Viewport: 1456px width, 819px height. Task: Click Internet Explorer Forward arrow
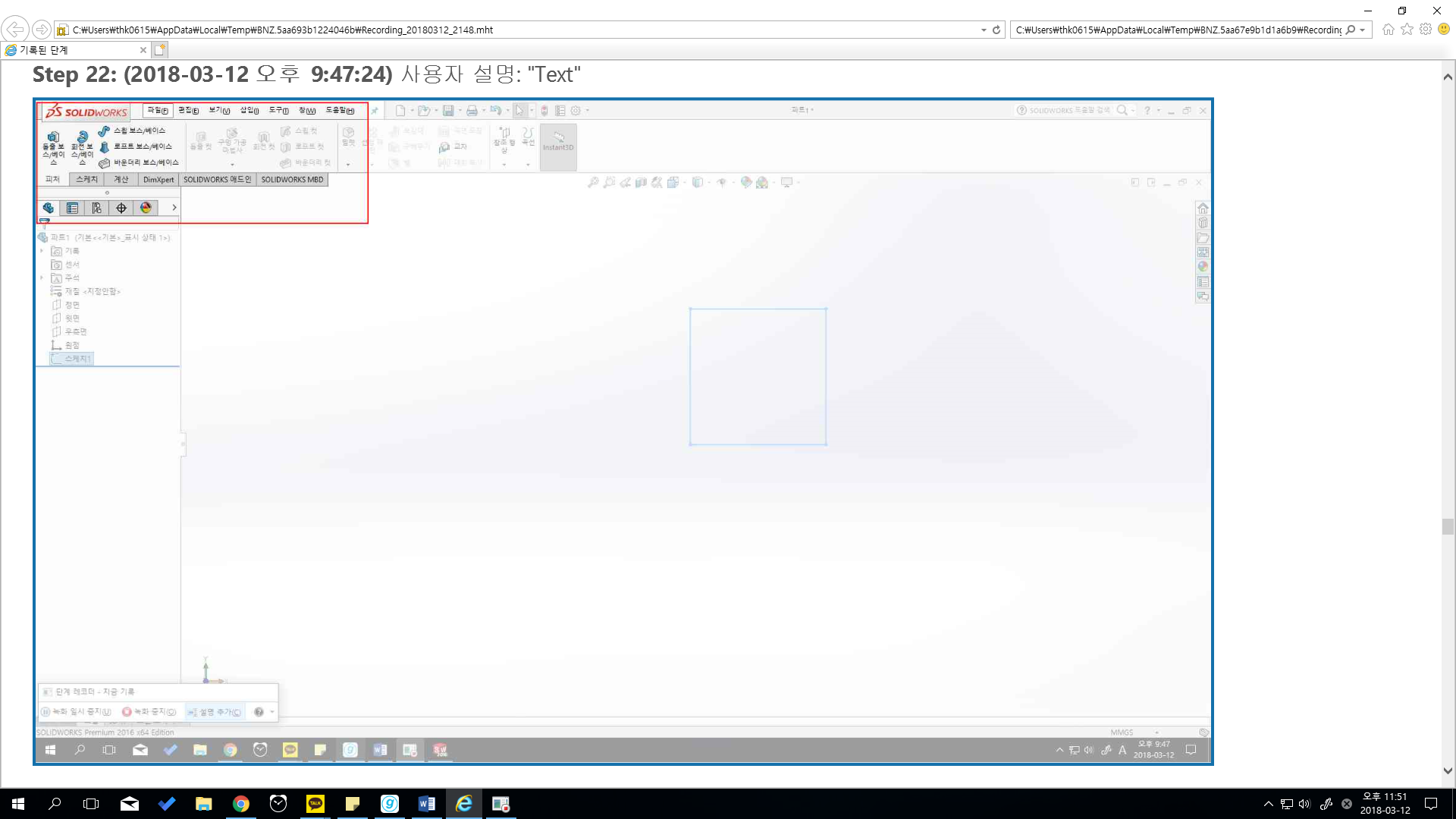[42, 30]
